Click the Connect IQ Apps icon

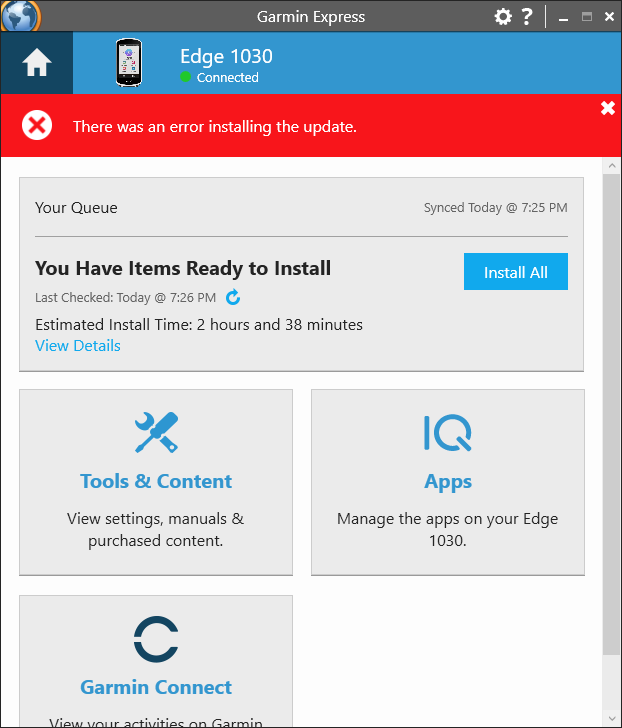click(x=447, y=433)
